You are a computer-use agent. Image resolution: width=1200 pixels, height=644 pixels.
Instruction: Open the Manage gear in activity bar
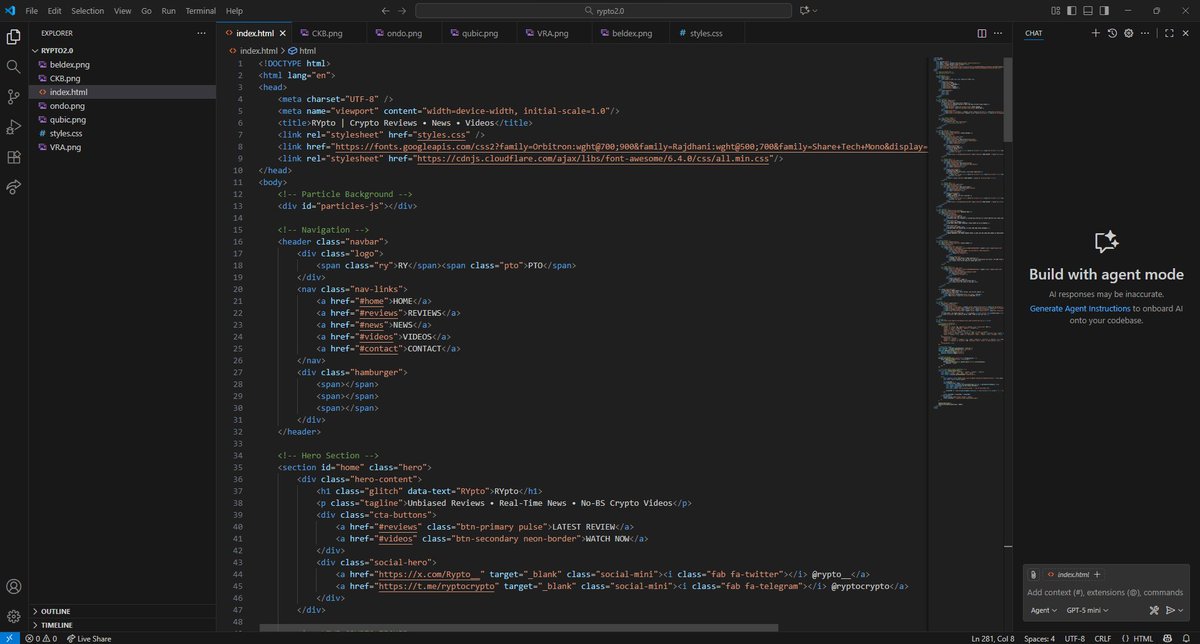point(14,616)
